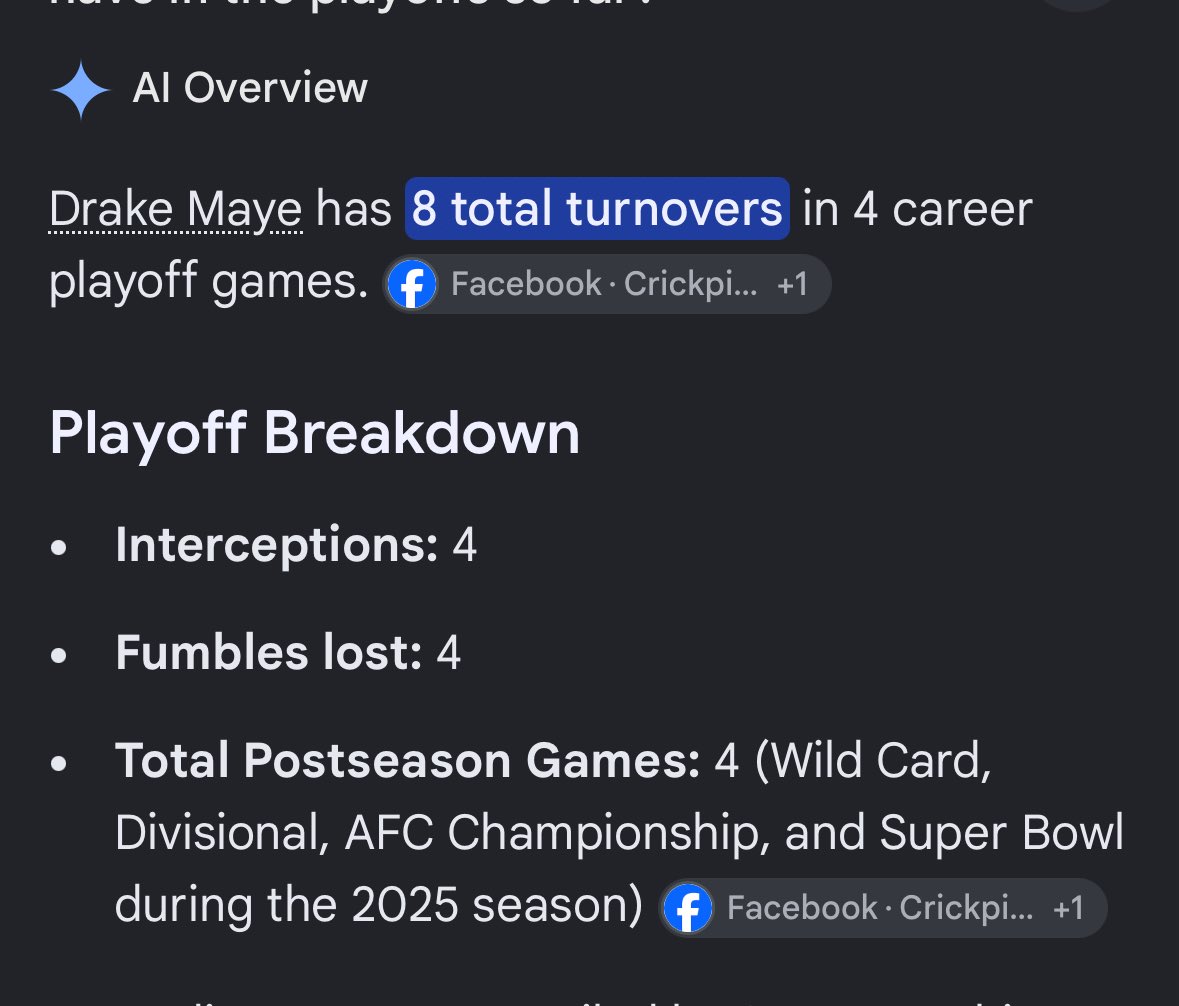Click the AI Overview sparkle icon
This screenshot has height=1006, width=1179.
tap(81, 89)
